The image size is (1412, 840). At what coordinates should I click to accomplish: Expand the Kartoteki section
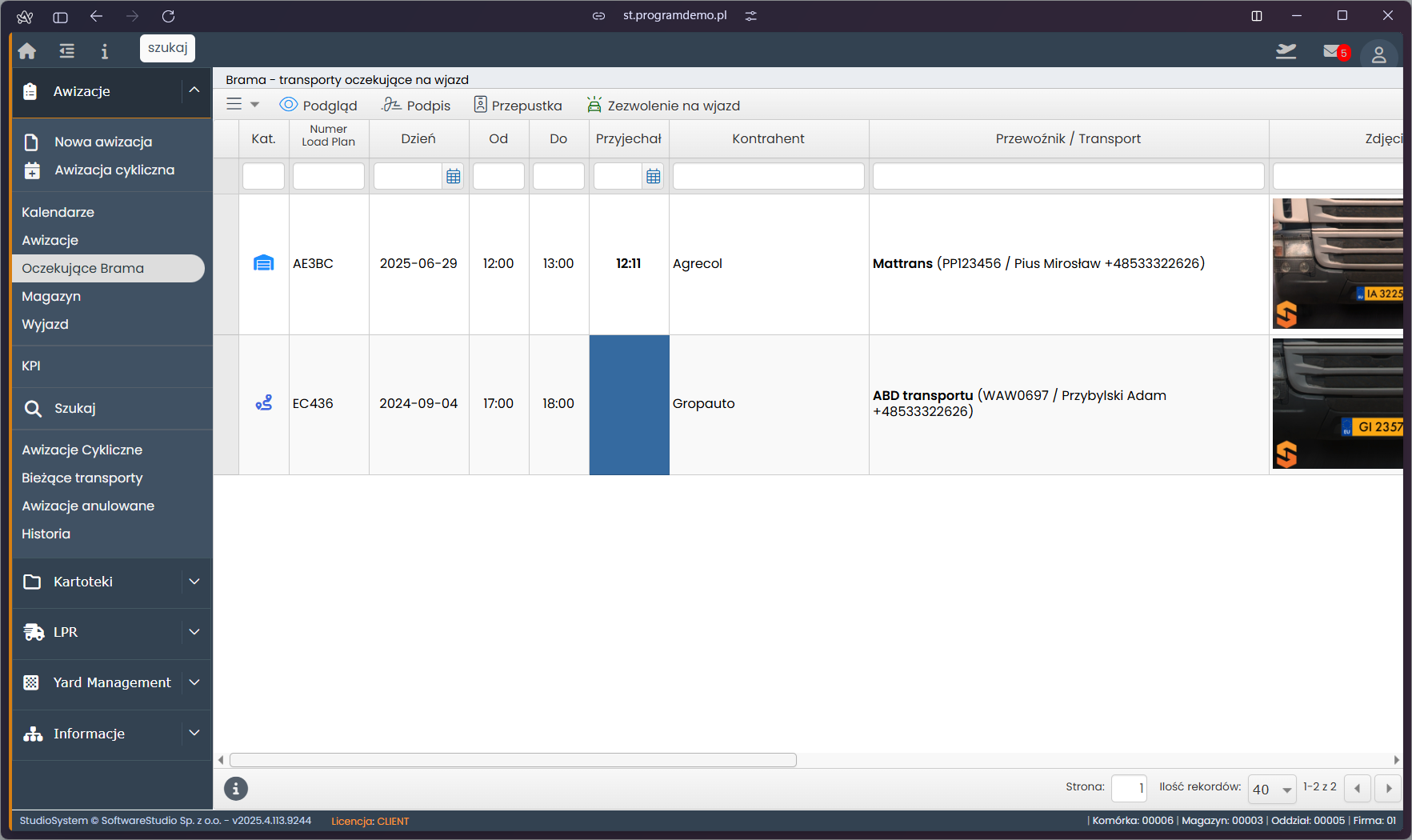(194, 582)
